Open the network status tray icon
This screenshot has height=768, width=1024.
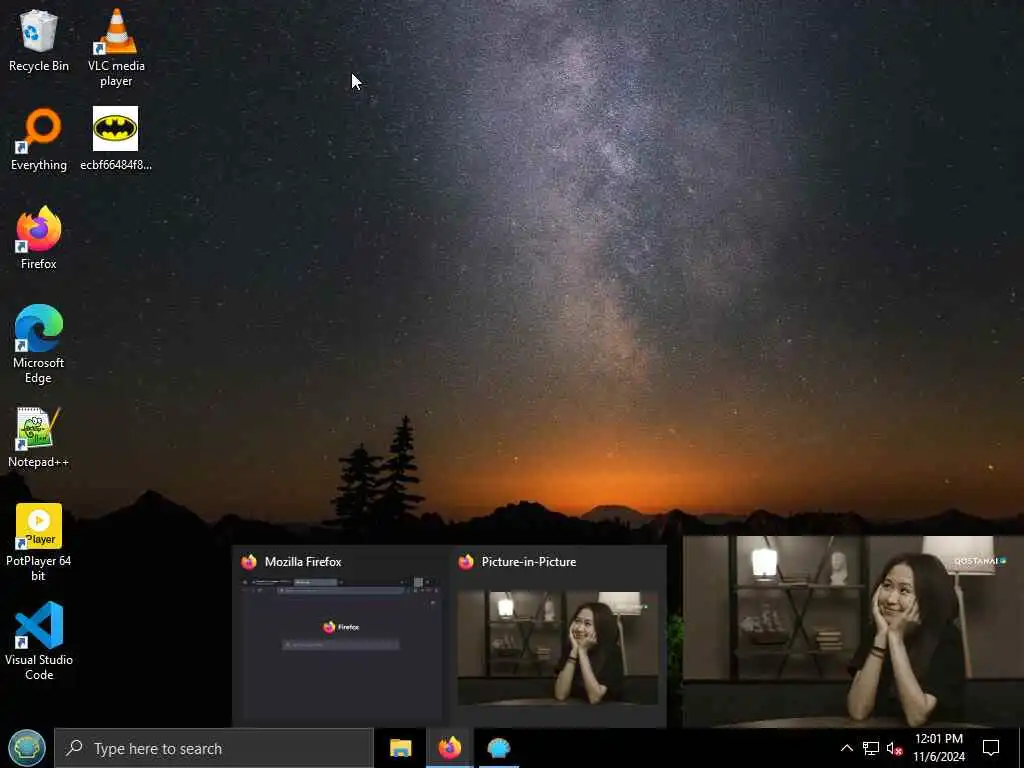pyautogui.click(x=871, y=748)
